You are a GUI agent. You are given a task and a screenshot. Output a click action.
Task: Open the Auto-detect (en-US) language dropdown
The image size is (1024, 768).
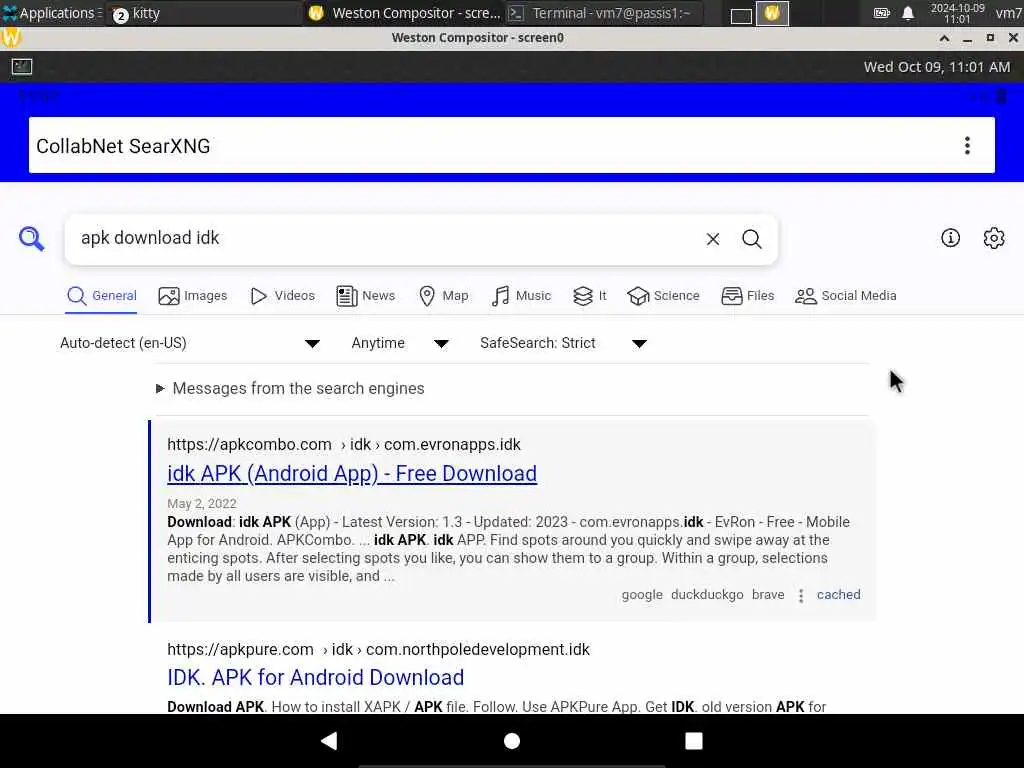pos(189,344)
